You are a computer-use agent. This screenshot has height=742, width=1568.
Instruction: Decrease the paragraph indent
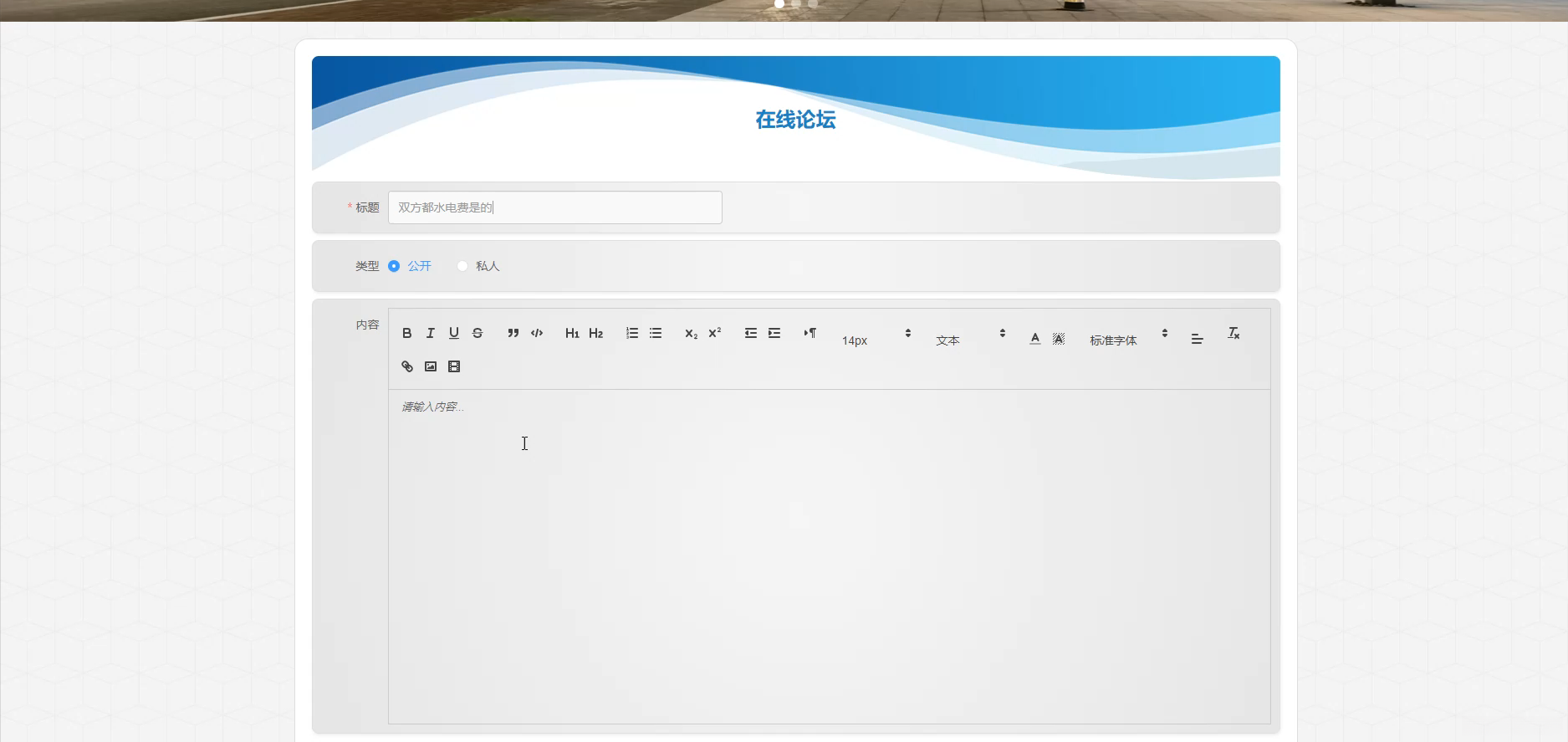click(751, 333)
